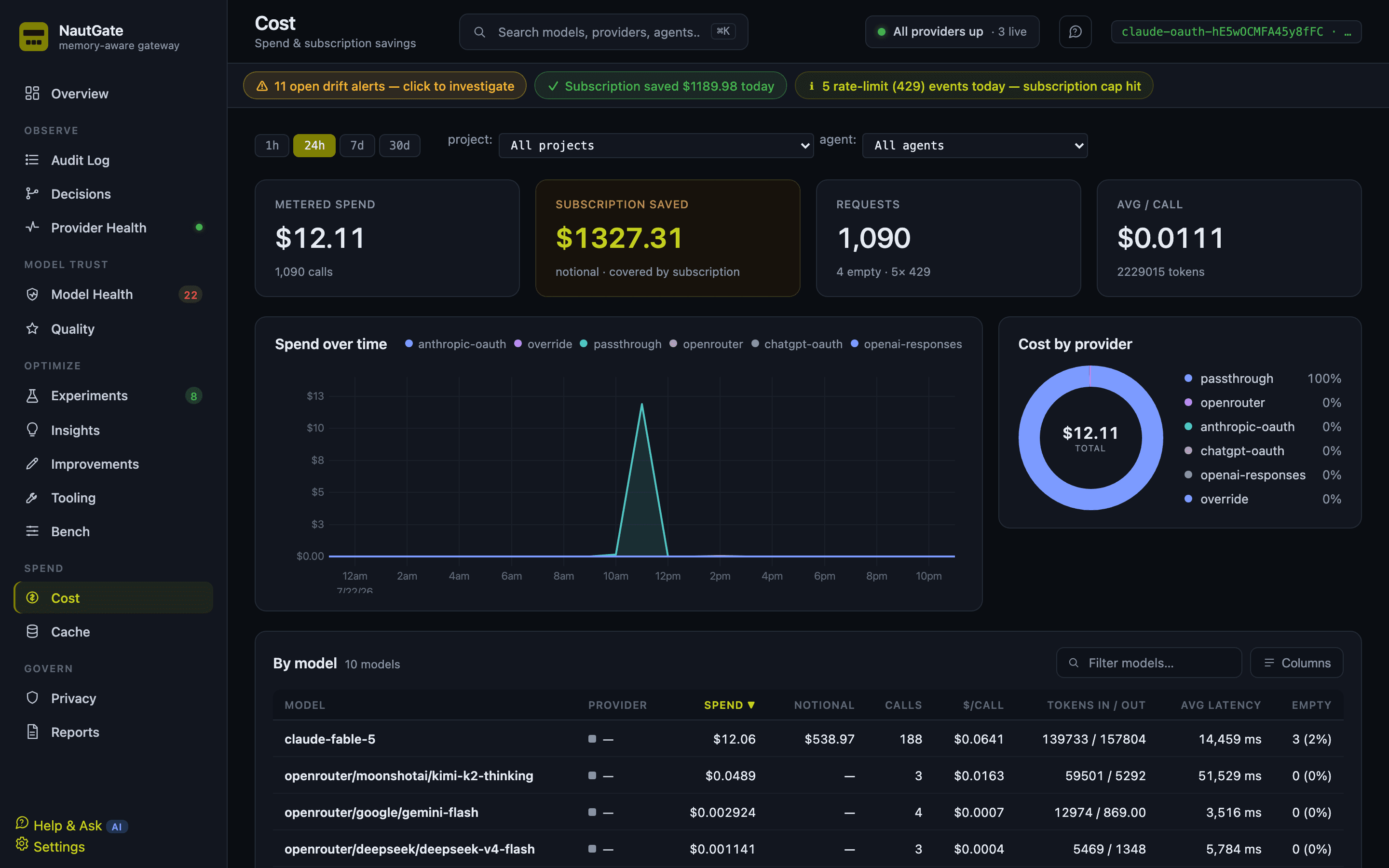Click the anthropic-oauth color dot in provider legend
Viewport: 1389px width, 868px height.
point(1188,427)
